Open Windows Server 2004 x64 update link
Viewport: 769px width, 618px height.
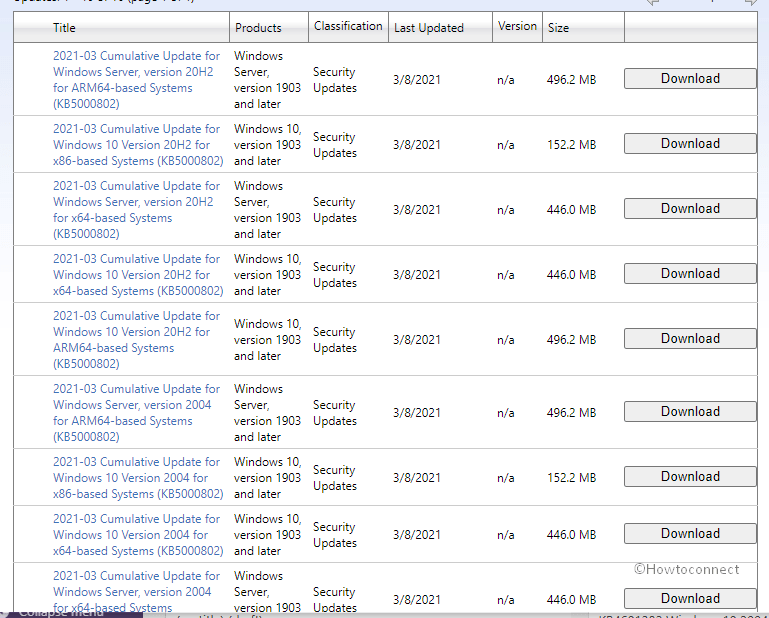[136, 592]
